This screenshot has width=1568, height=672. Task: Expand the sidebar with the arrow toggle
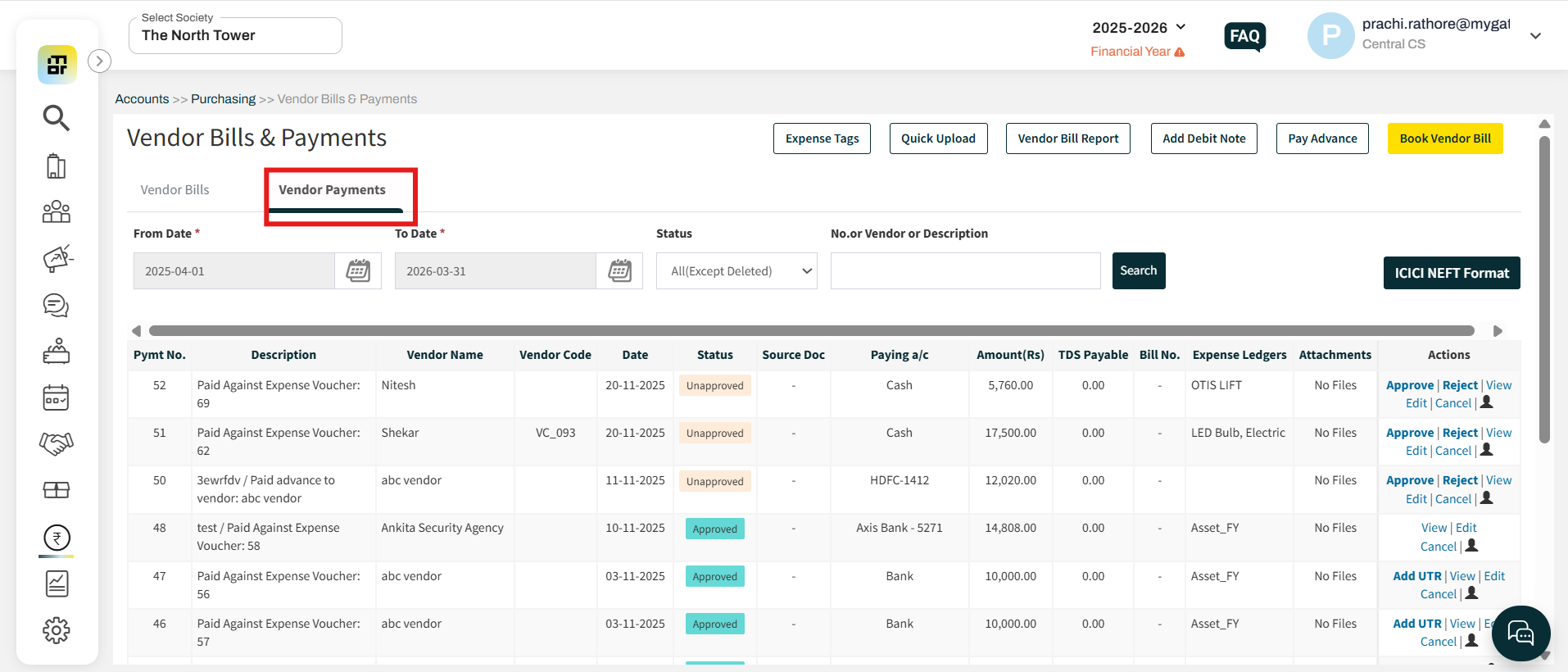pos(99,61)
